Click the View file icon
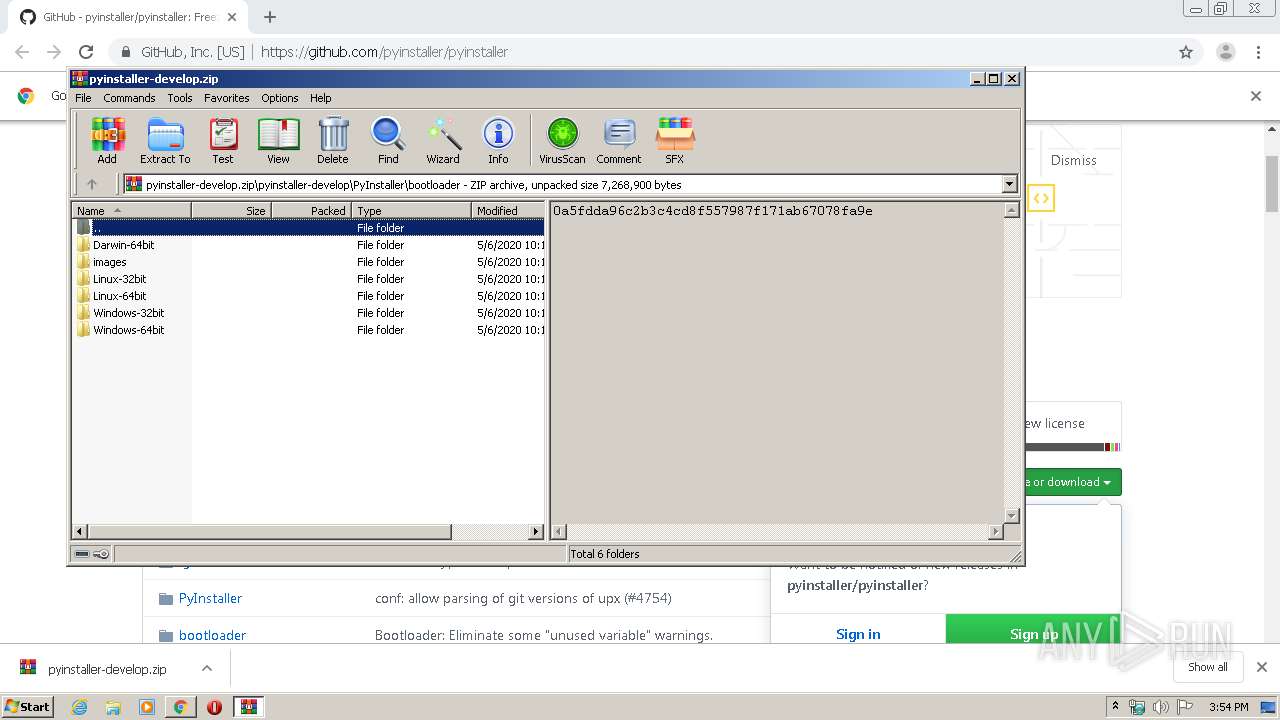Viewport: 1280px width, 720px height. [278, 141]
